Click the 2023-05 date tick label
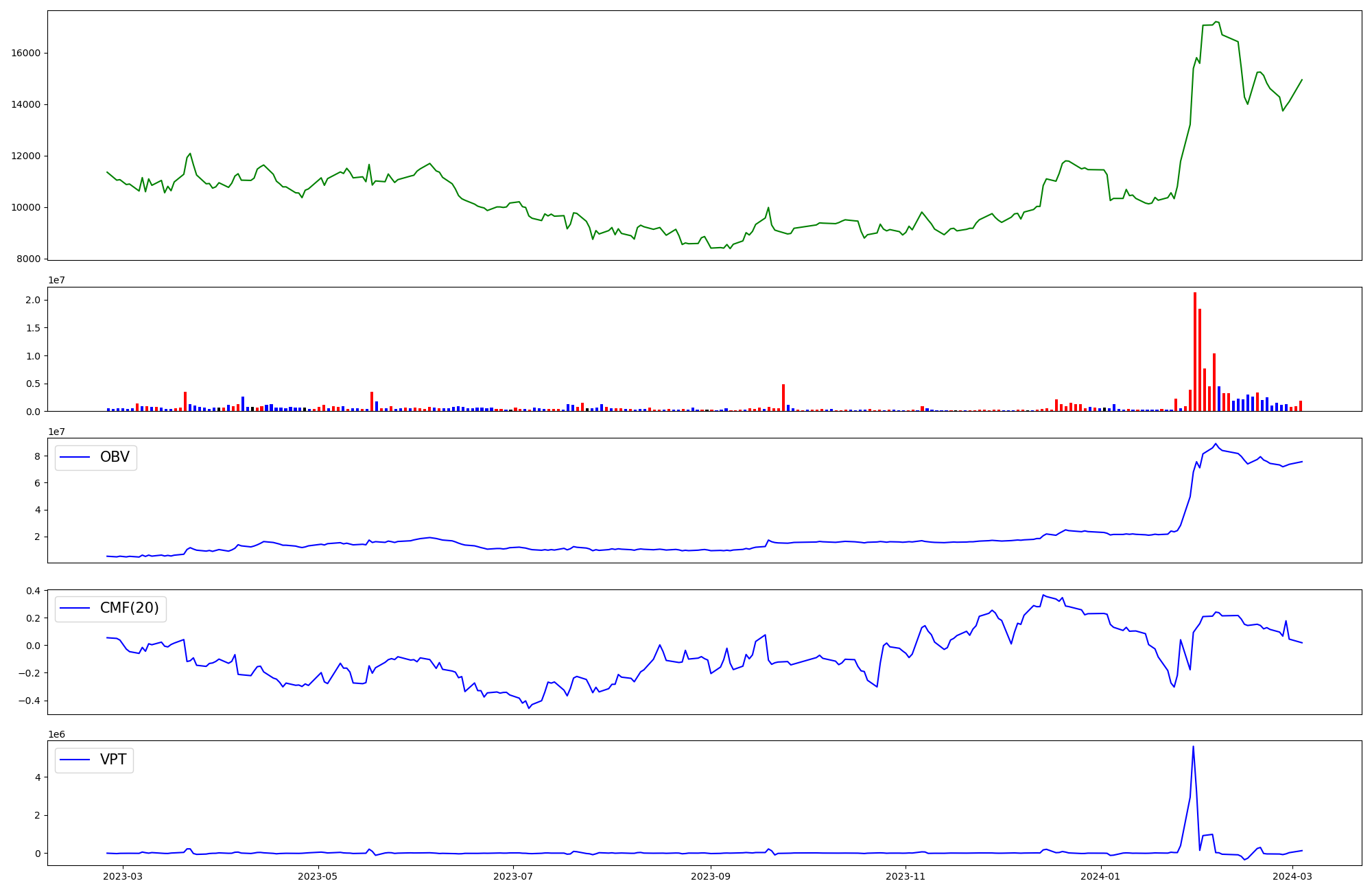 [318, 876]
